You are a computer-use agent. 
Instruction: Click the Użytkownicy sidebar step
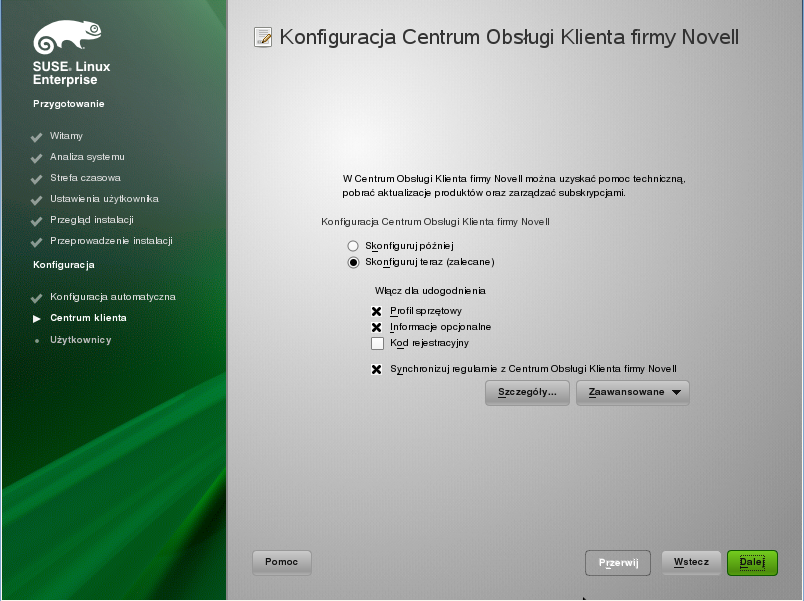[x=81, y=340]
